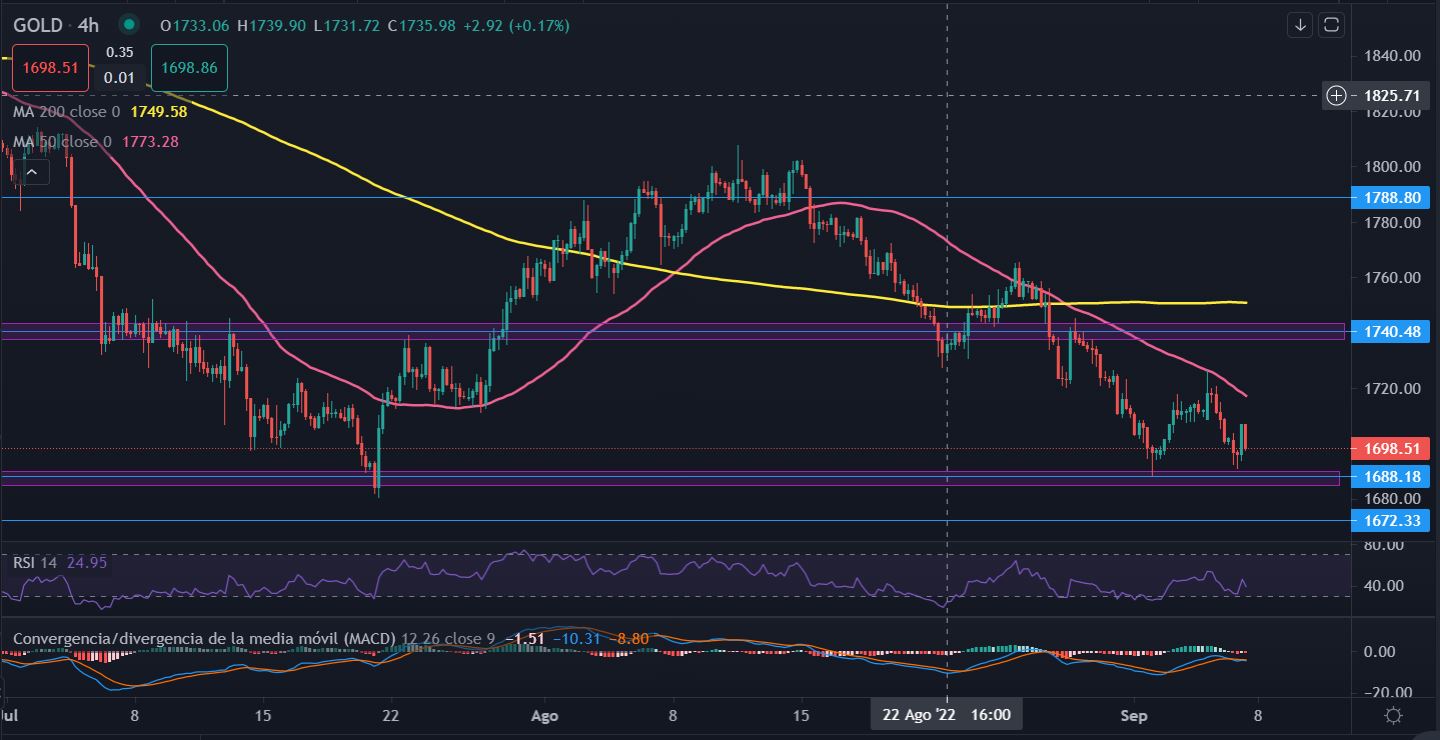Click the pink MA 50 value 1773.28
Viewport: 1440px width, 740px height.
[x=150, y=142]
